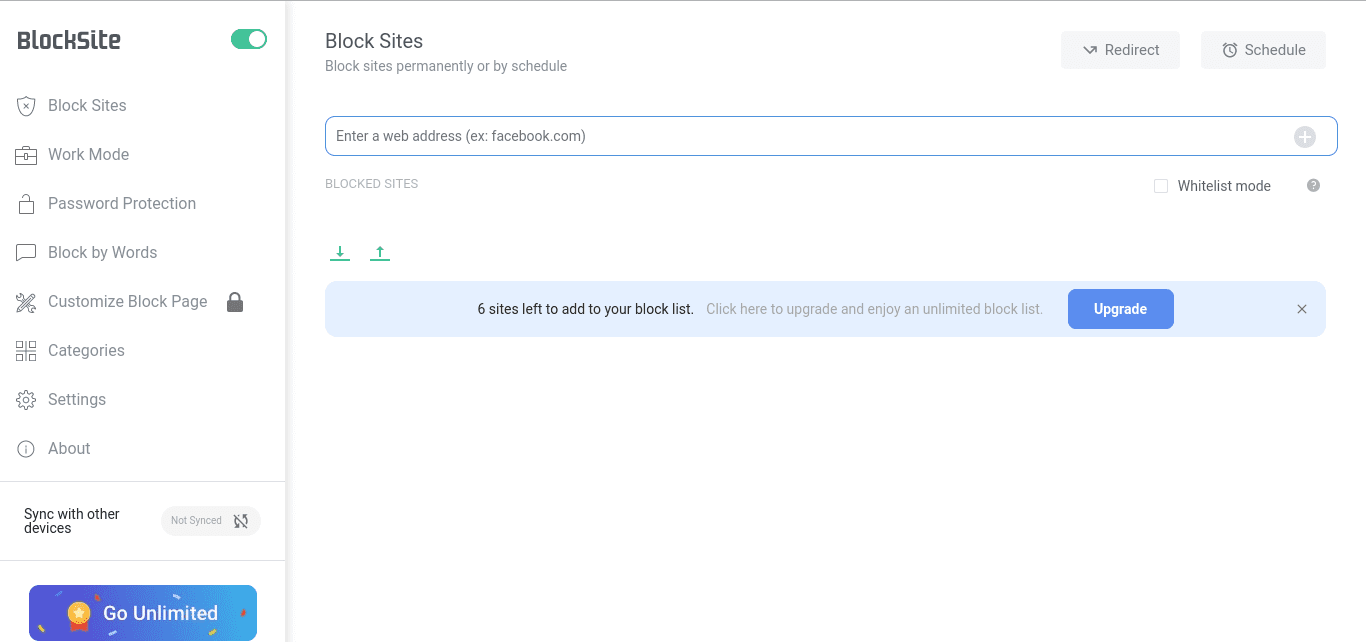Click the Settings gear icon
The height and width of the screenshot is (642, 1366).
pos(26,400)
